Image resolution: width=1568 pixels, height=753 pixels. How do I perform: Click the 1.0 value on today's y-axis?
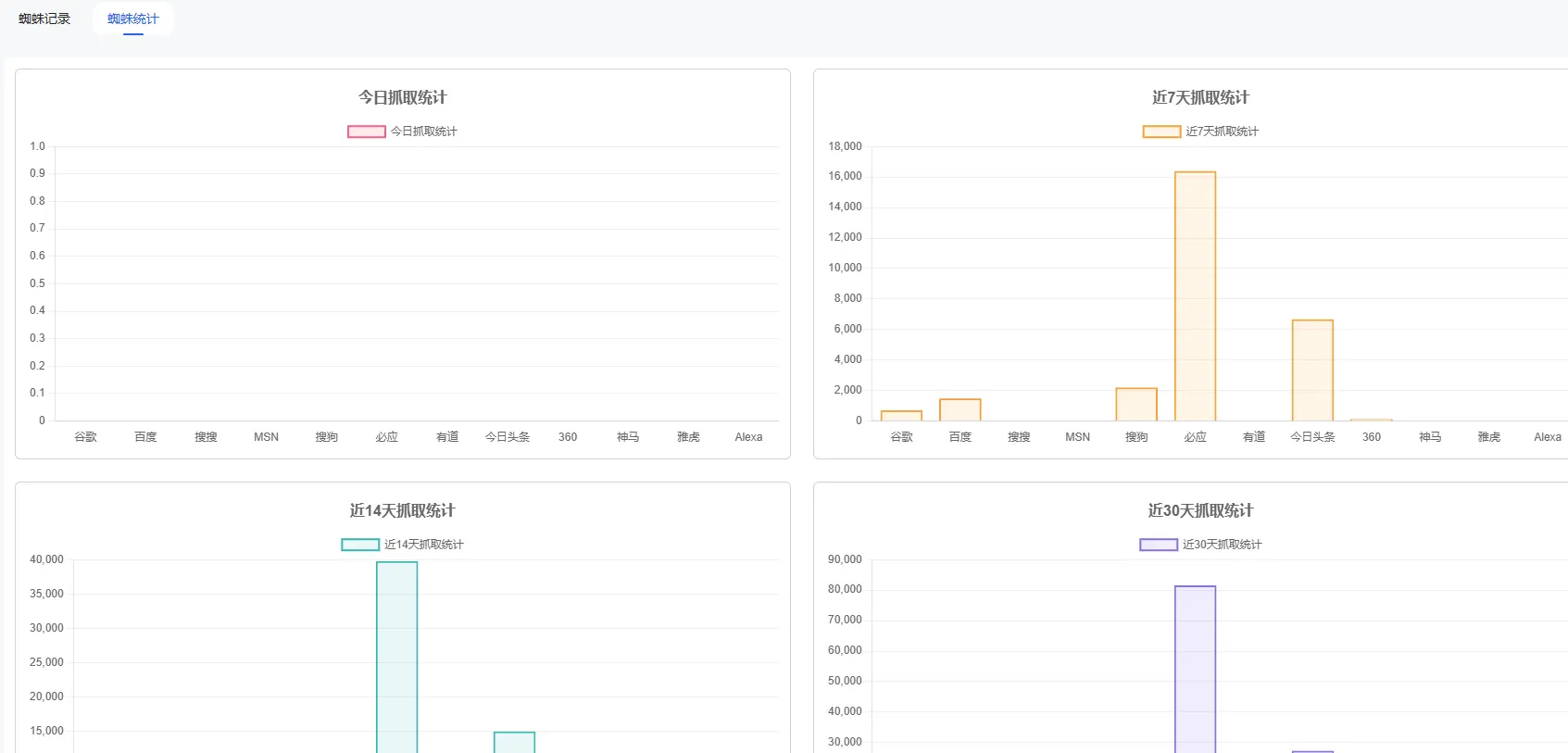(37, 146)
